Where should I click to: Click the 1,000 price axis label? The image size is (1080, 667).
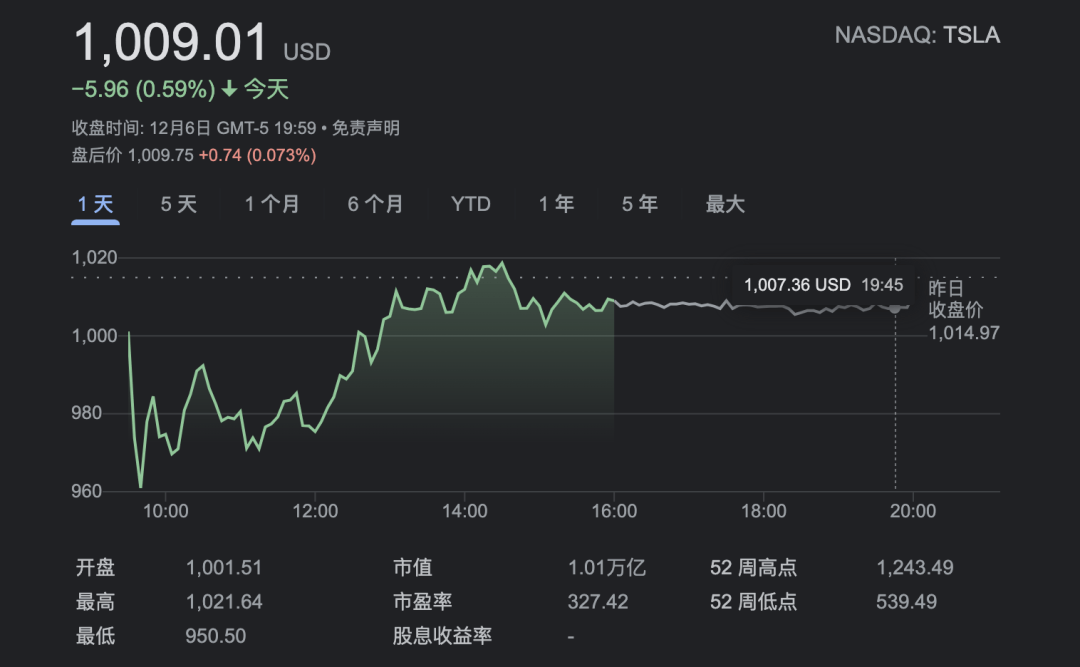pyautogui.click(x=94, y=336)
